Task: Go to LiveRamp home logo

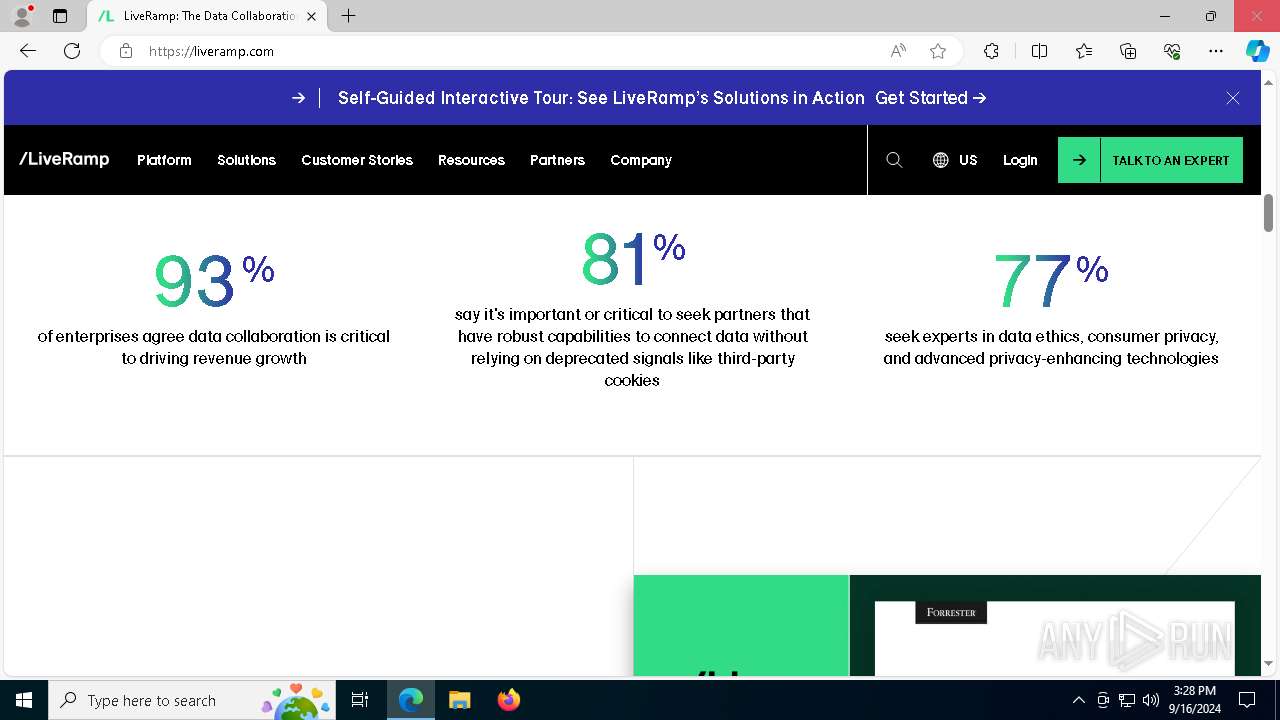Action: click(64, 159)
